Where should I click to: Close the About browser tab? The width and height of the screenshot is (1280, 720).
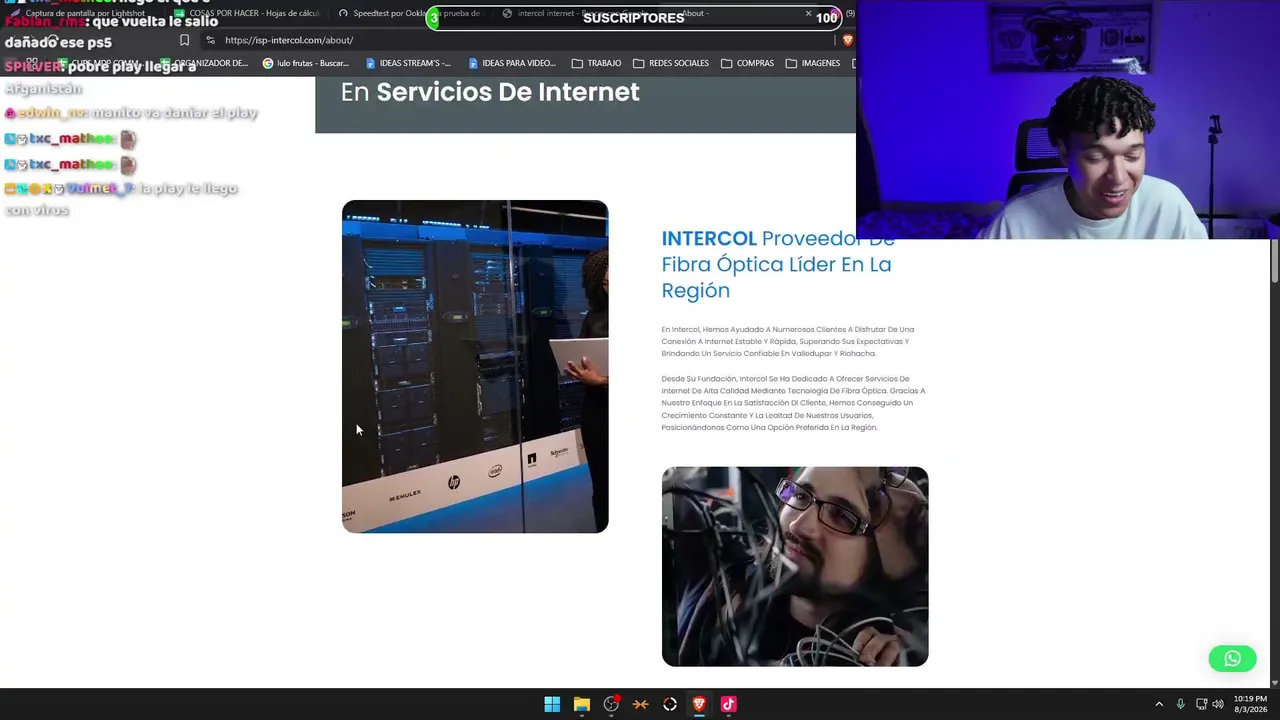[808, 13]
